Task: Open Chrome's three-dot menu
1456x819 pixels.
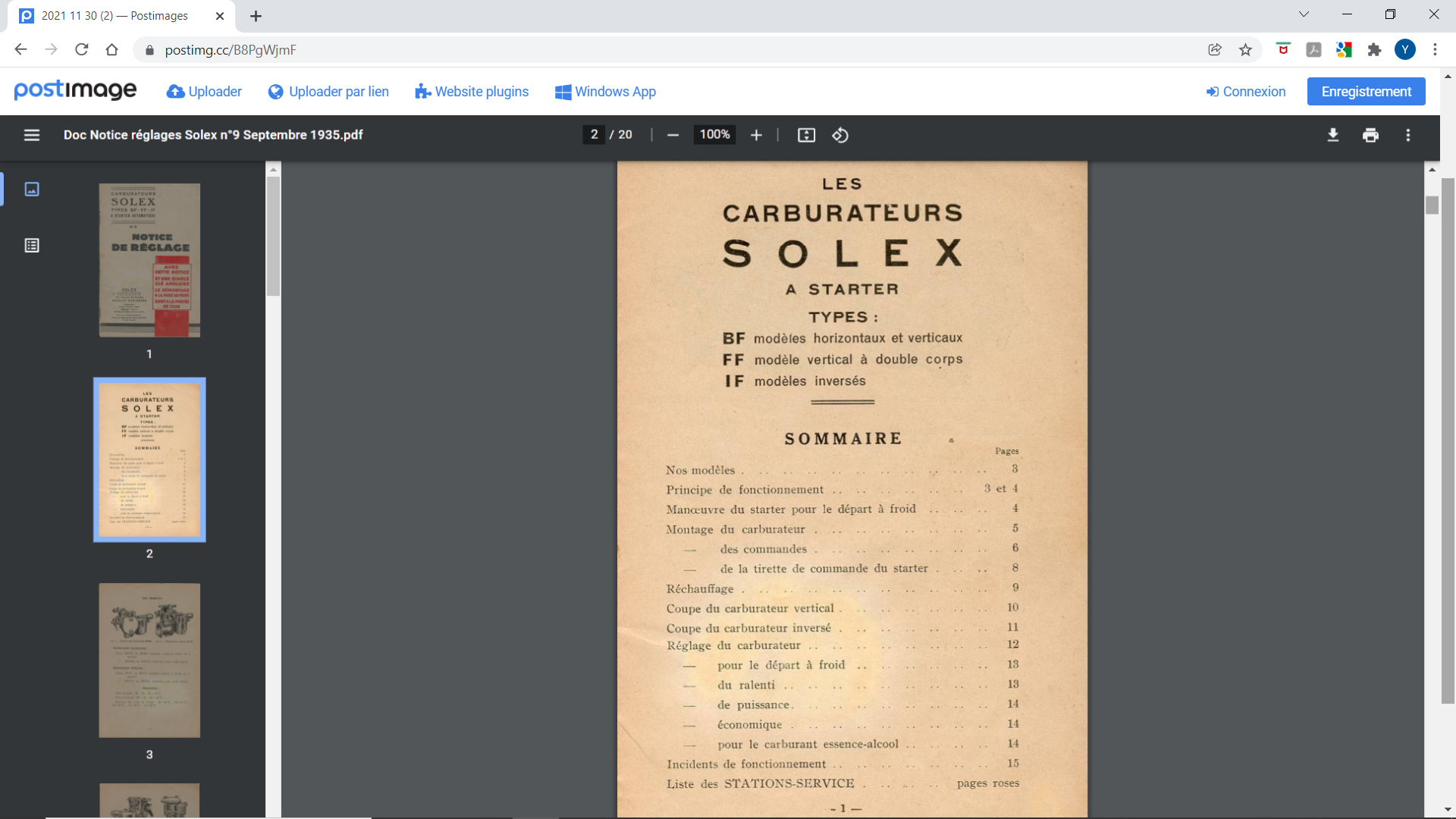Action: click(1435, 49)
